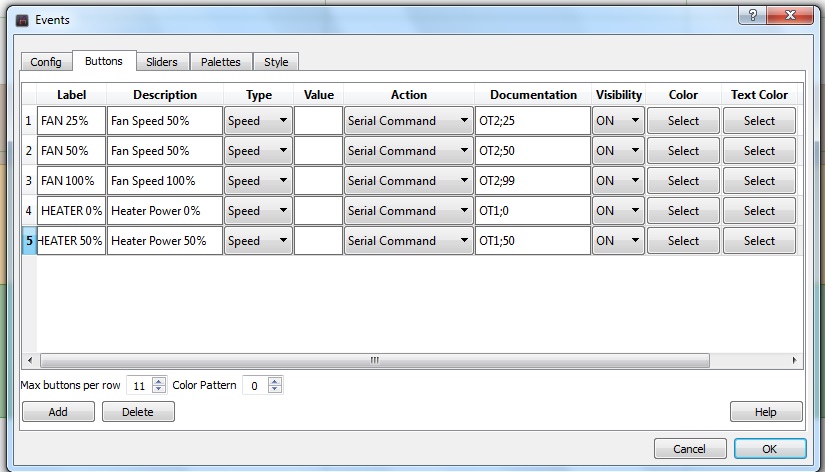Open the Palettes tab
This screenshot has height=472, width=825.
tap(220, 62)
